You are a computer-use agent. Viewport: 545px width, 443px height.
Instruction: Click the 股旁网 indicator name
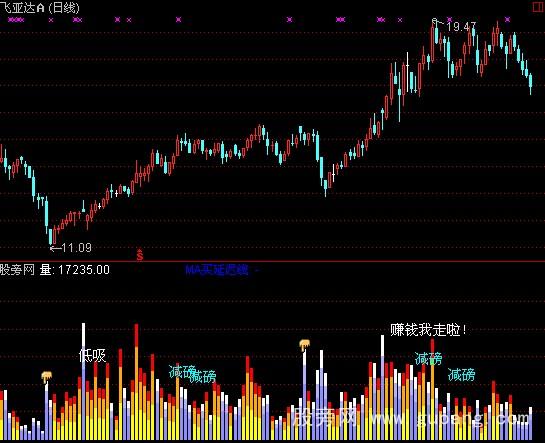coord(17,269)
